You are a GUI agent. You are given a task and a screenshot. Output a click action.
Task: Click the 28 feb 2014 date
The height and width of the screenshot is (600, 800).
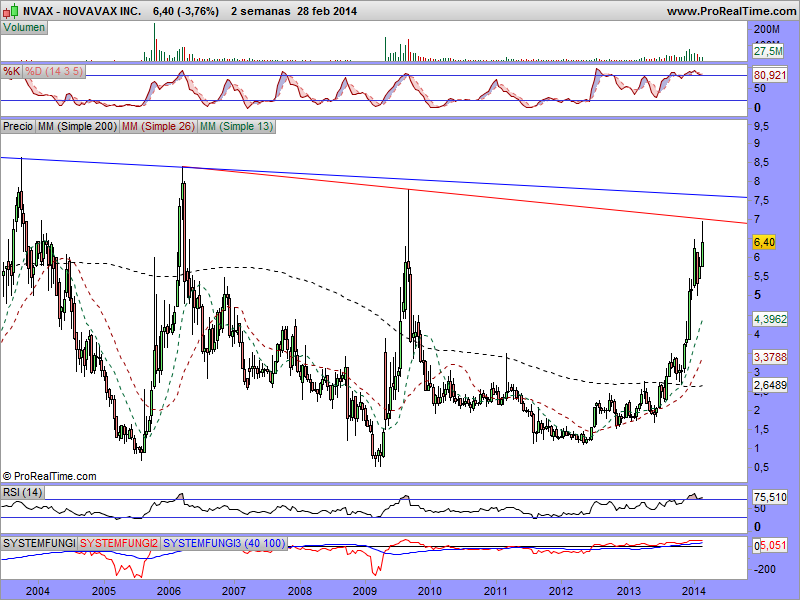click(x=327, y=11)
